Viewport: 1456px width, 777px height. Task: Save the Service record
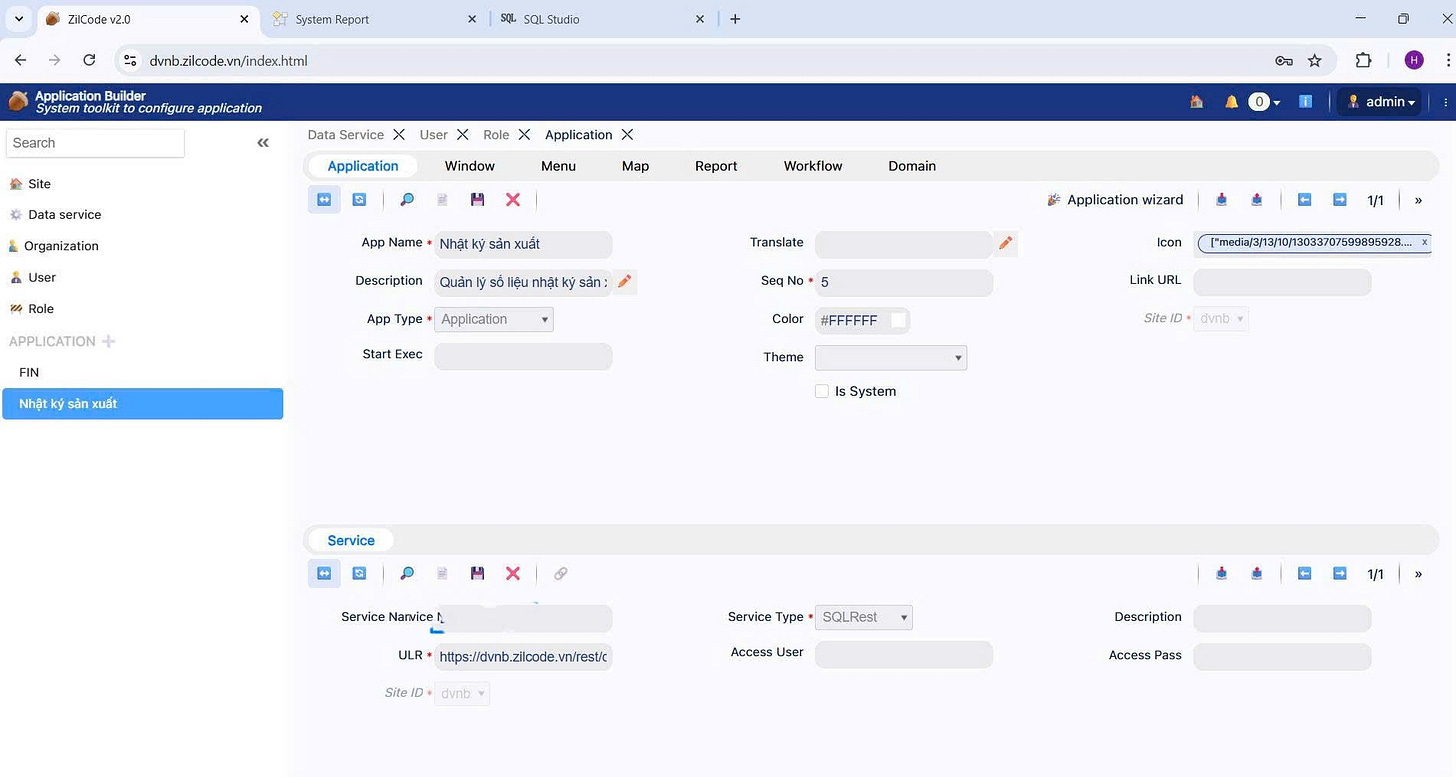(477, 574)
